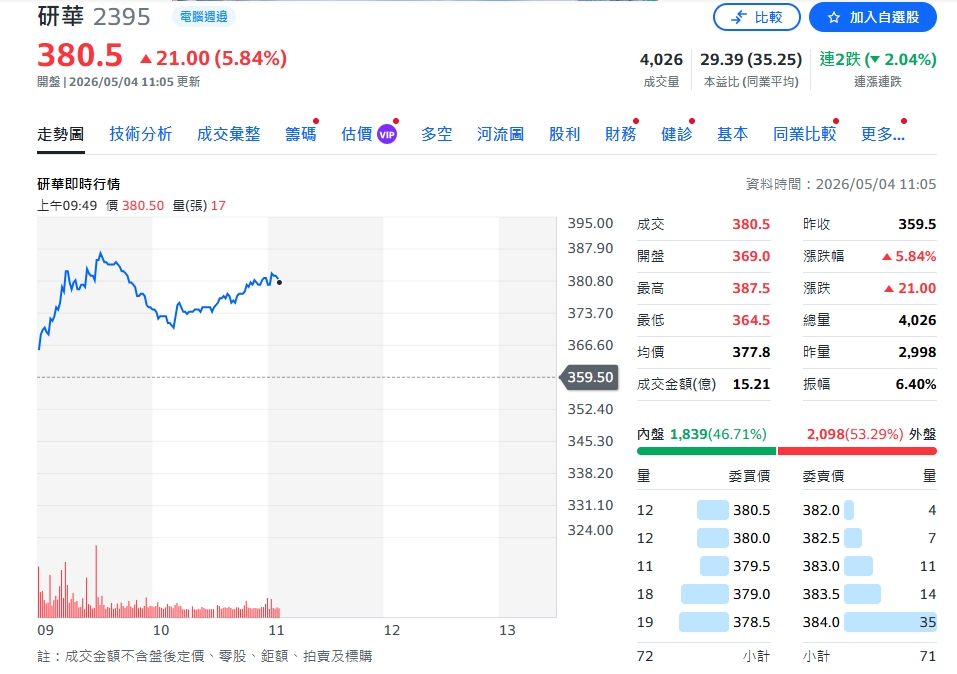The width and height of the screenshot is (957, 674).
Task: Click the red volume spike near 09:30
Action: click(x=96, y=580)
